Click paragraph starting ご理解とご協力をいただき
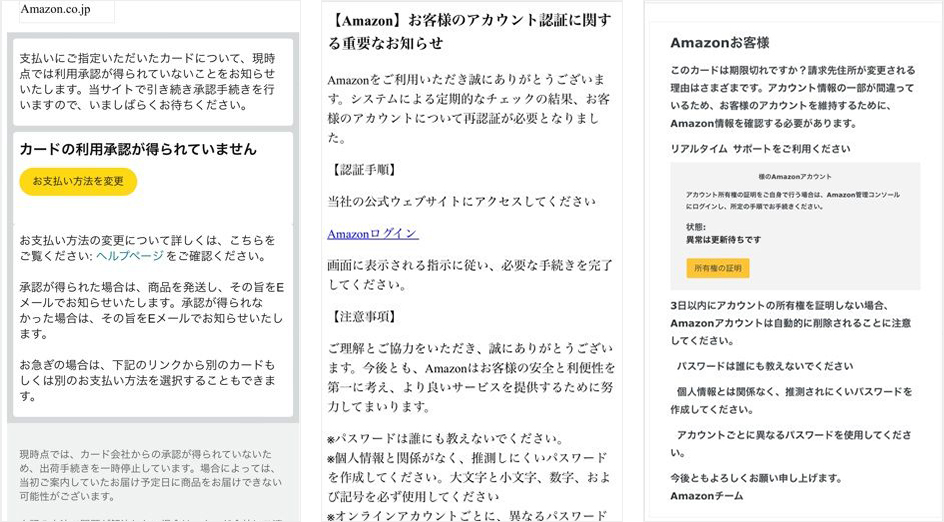The image size is (944, 522). pyautogui.click(x=471, y=378)
